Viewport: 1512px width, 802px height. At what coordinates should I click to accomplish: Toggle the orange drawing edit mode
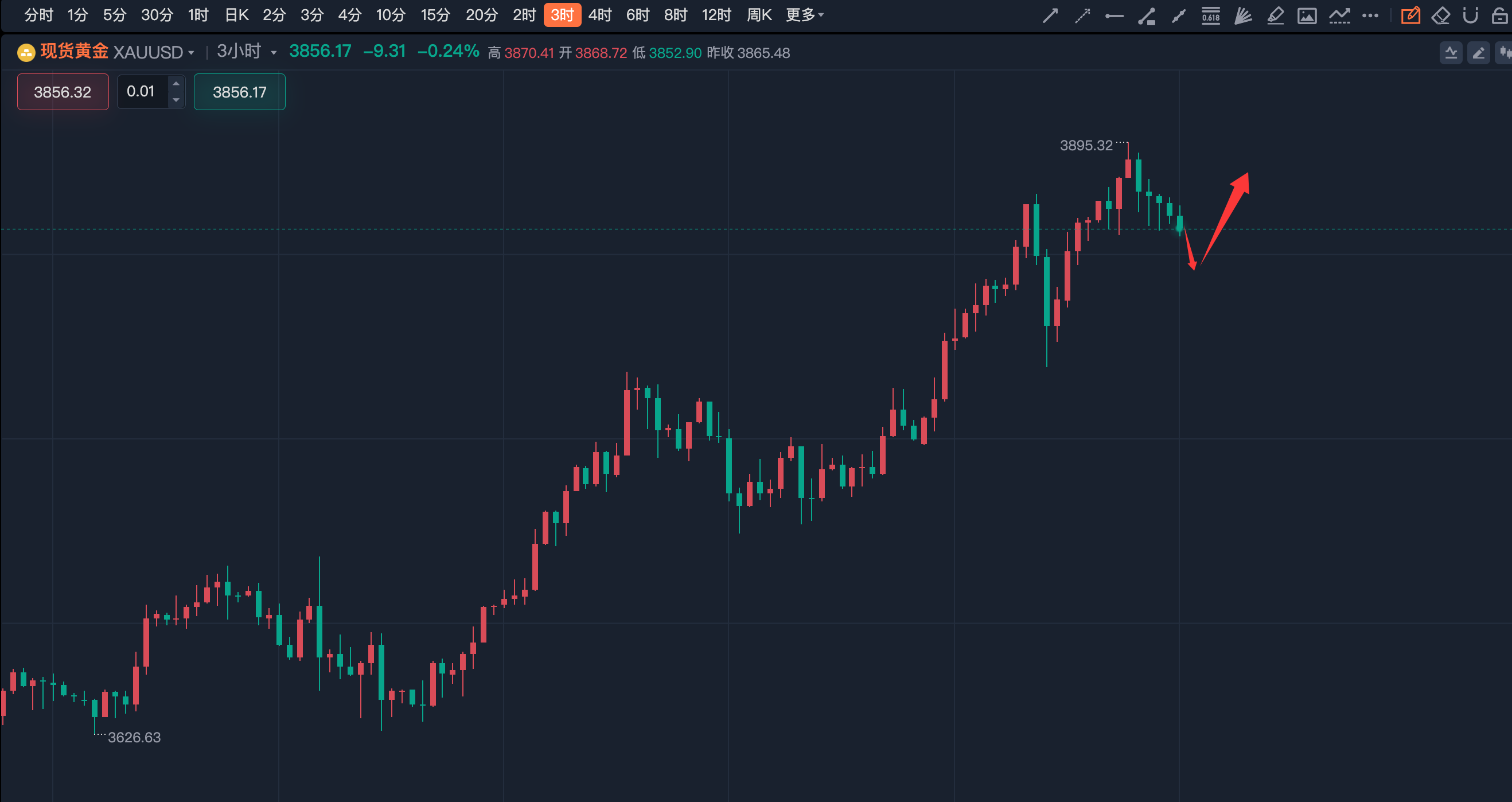click(1410, 15)
